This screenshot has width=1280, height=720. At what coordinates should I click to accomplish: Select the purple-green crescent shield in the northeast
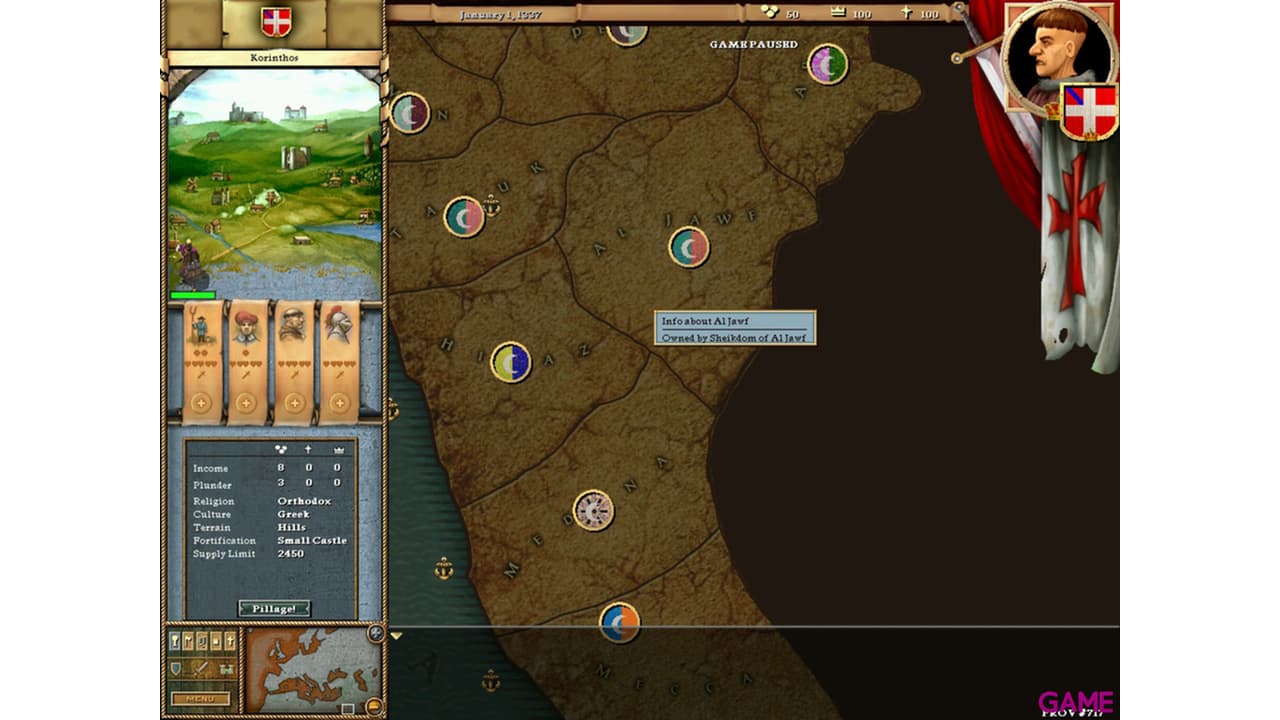[828, 64]
